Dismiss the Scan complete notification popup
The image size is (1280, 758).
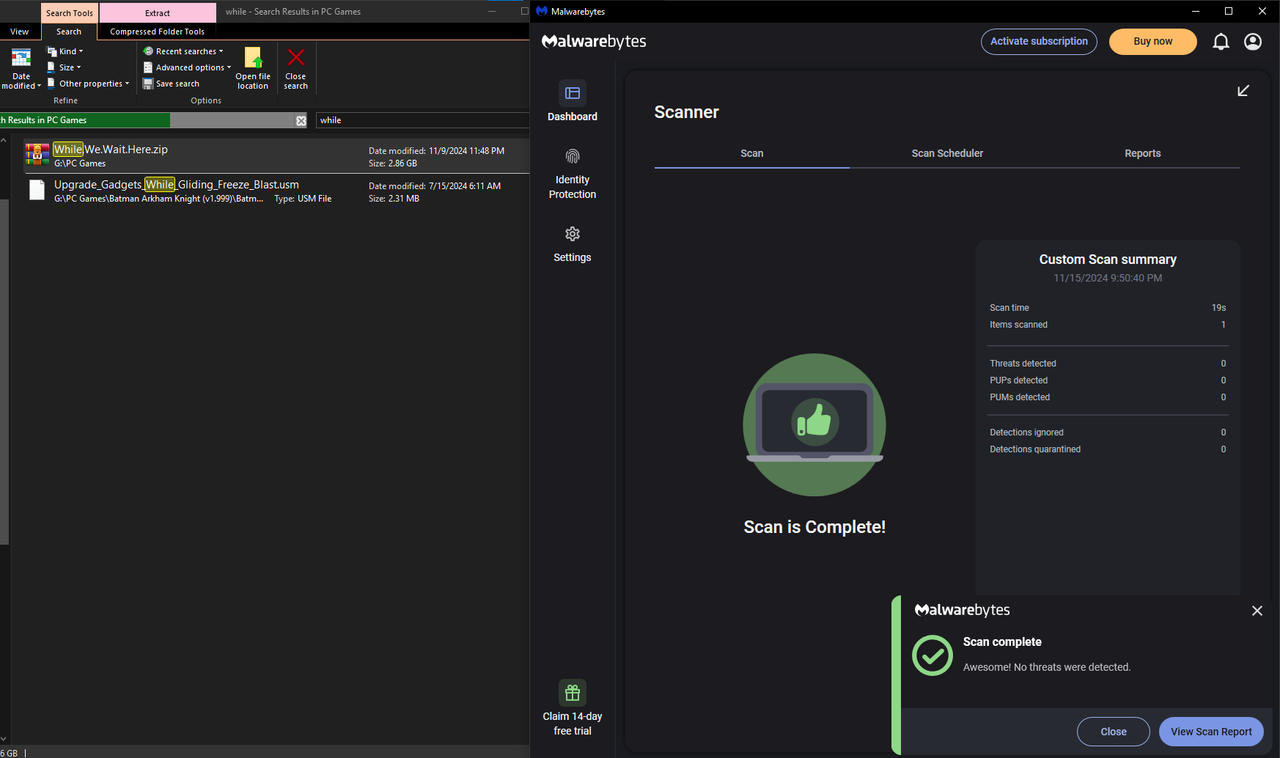click(1257, 611)
